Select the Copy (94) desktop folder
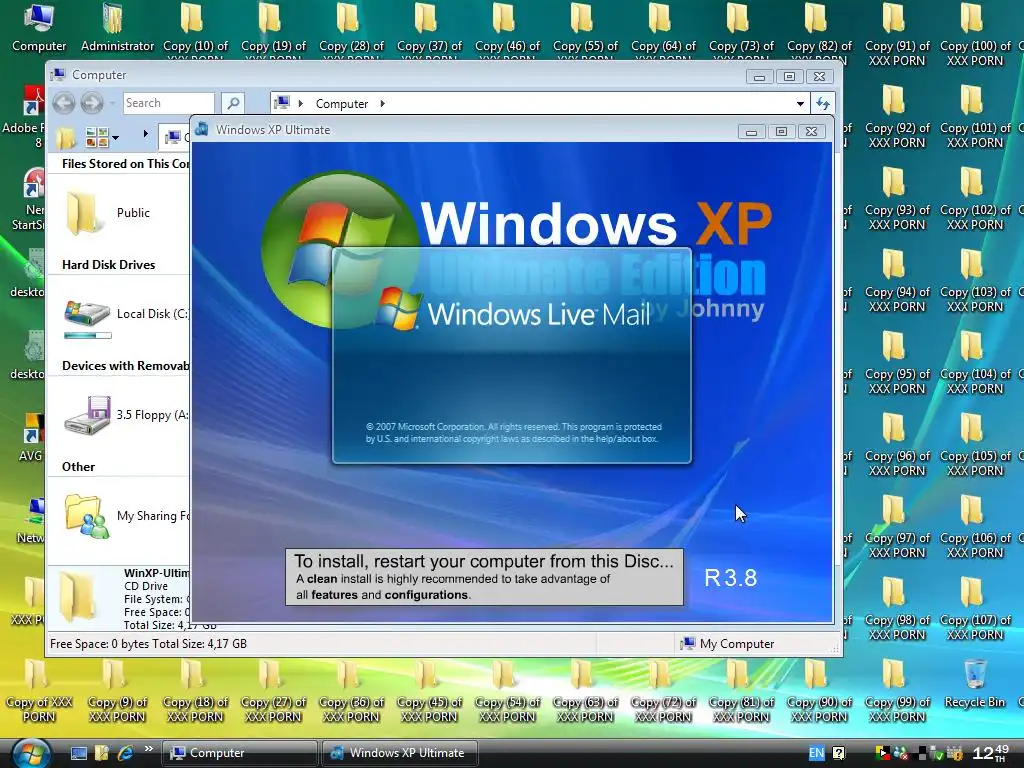 click(897, 281)
